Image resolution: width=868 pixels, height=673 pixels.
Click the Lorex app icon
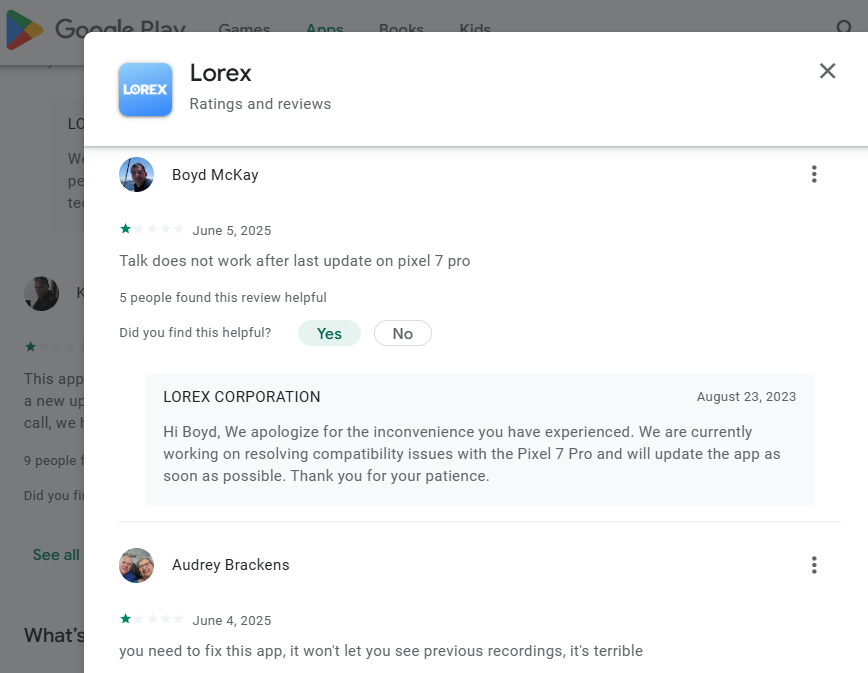tap(144, 90)
